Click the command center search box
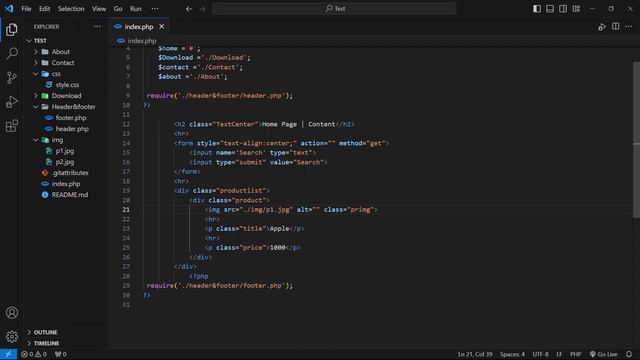Screen dimensions: 640x360 (334, 9)
